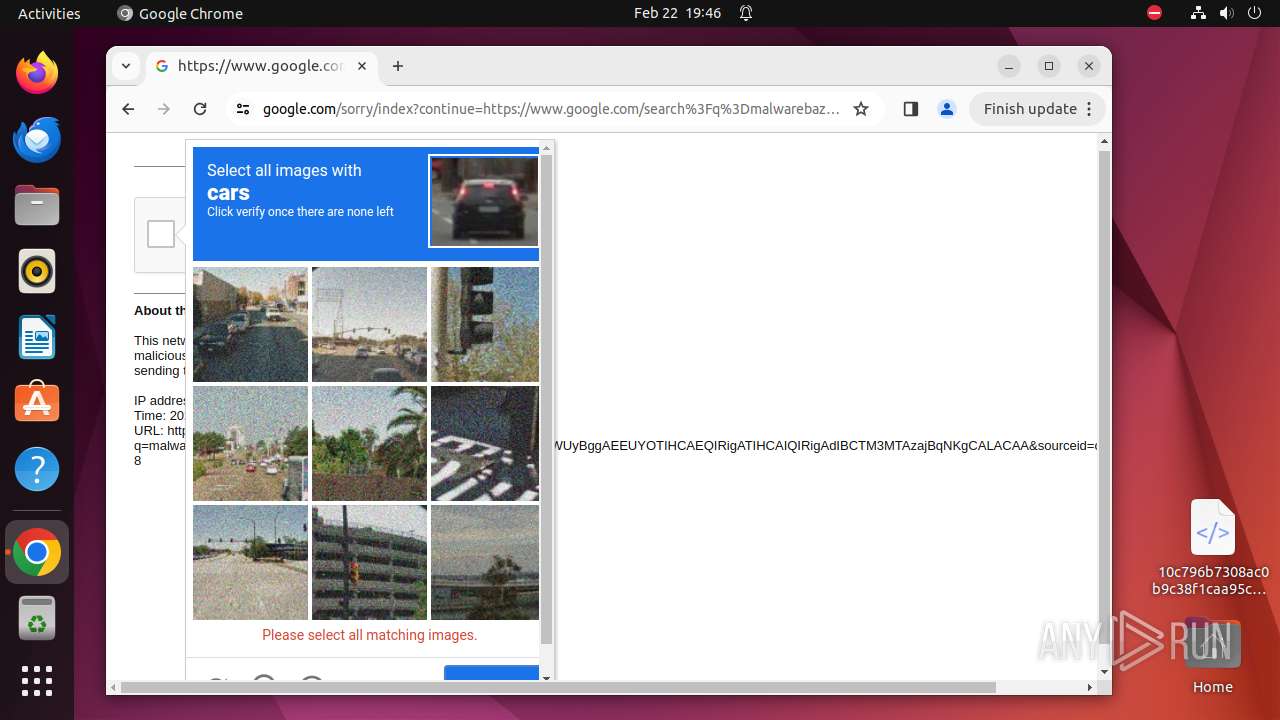Image resolution: width=1280 pixels, height=720 pixels.
Task: Open the Trash icon in dock
Action: (x=37, y=618)
